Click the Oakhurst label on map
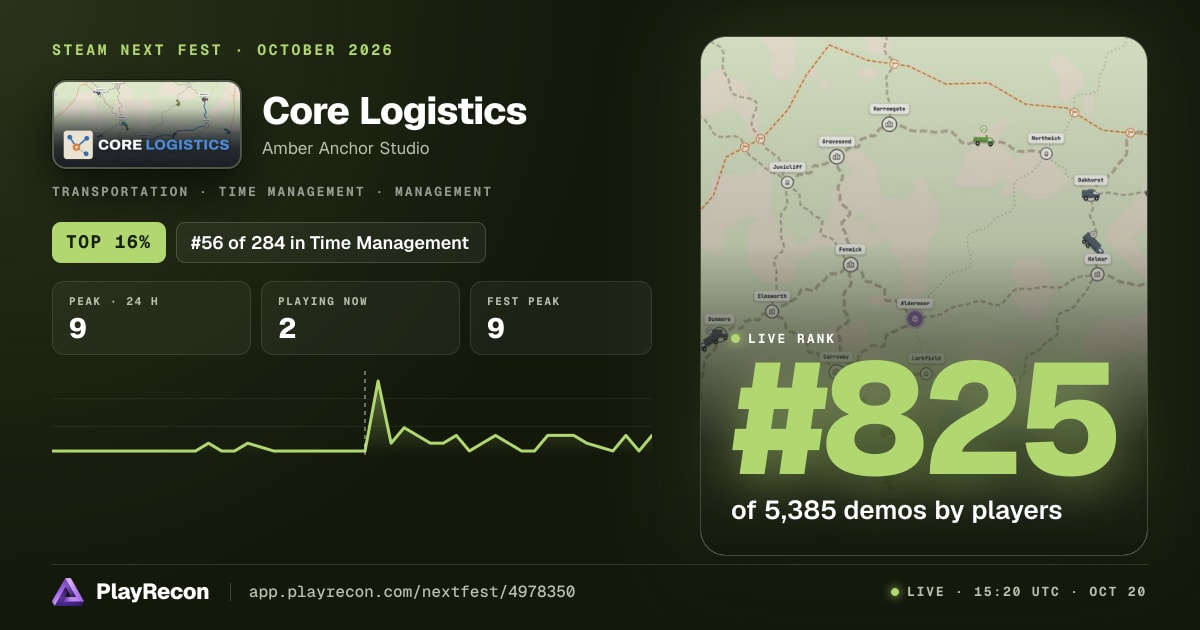 (x=1090, y=180)
